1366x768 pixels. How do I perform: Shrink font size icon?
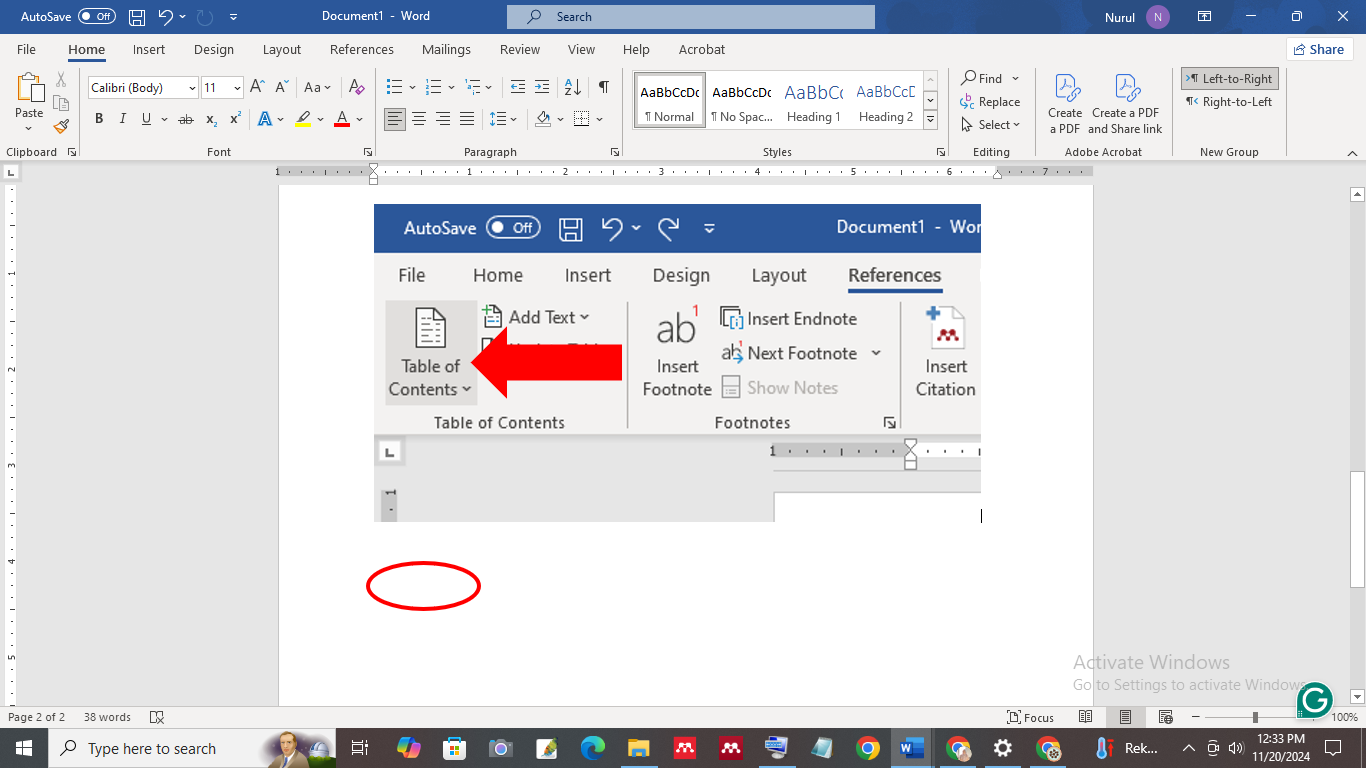[x=281, y=88]
